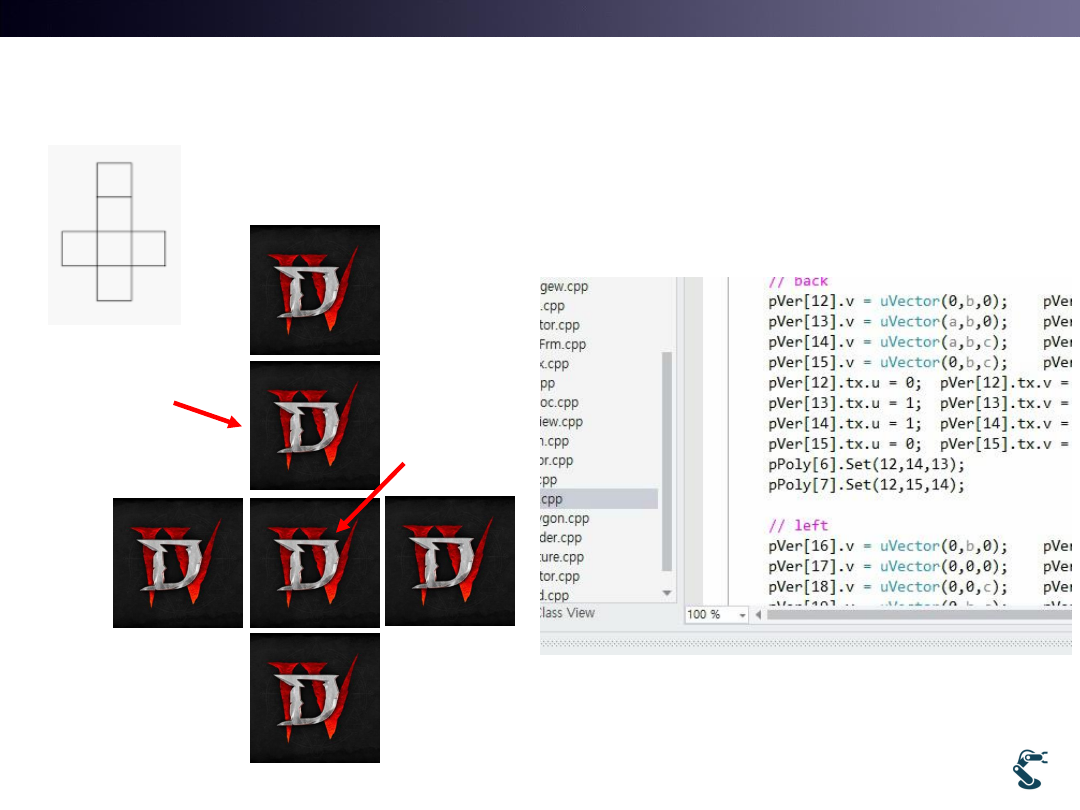Click the red arrow left of the Diablo tiles
The image size is (1080, 810).
[x=207, y=414]
